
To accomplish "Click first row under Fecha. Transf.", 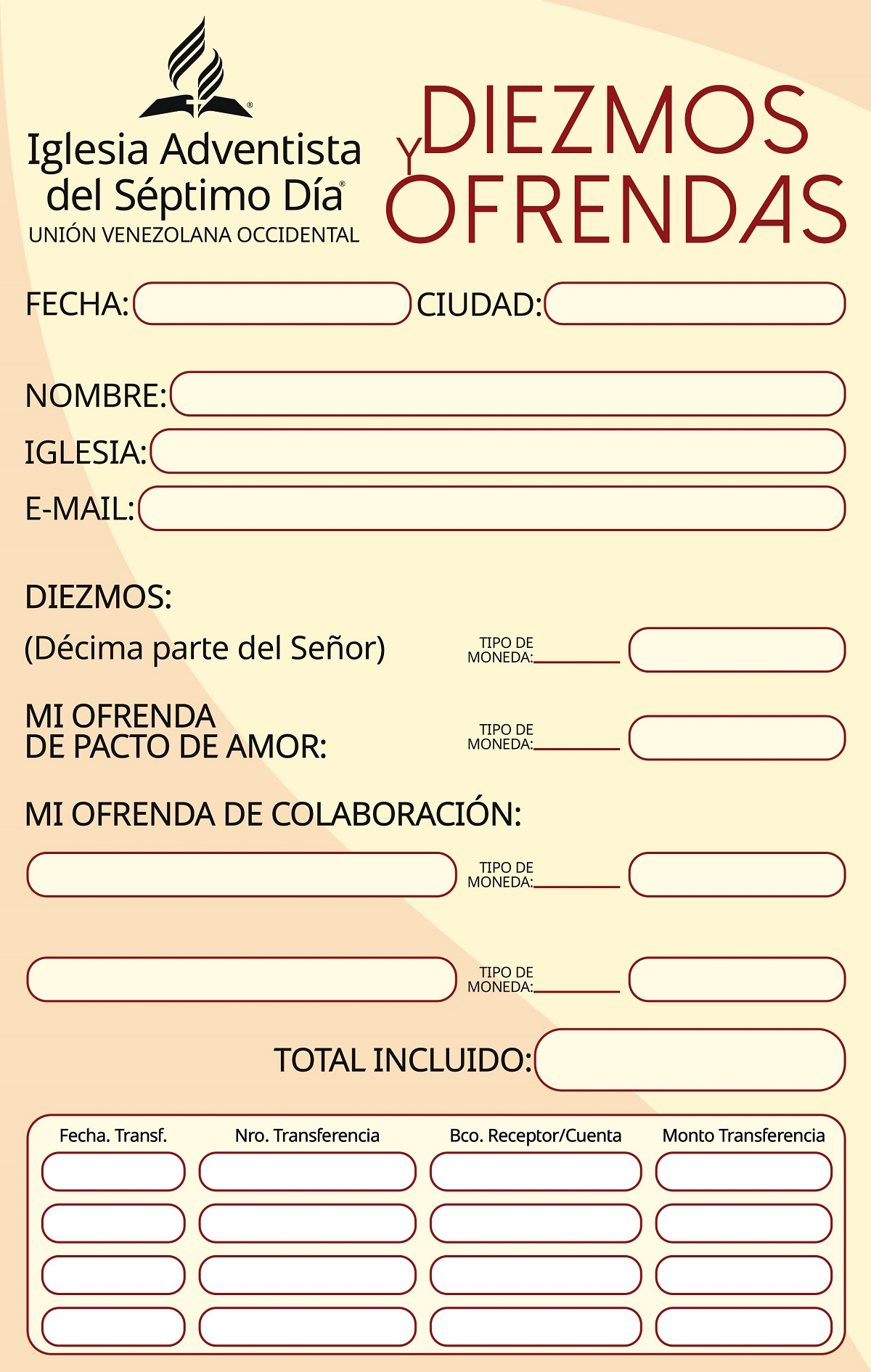I will (113, 1172).
